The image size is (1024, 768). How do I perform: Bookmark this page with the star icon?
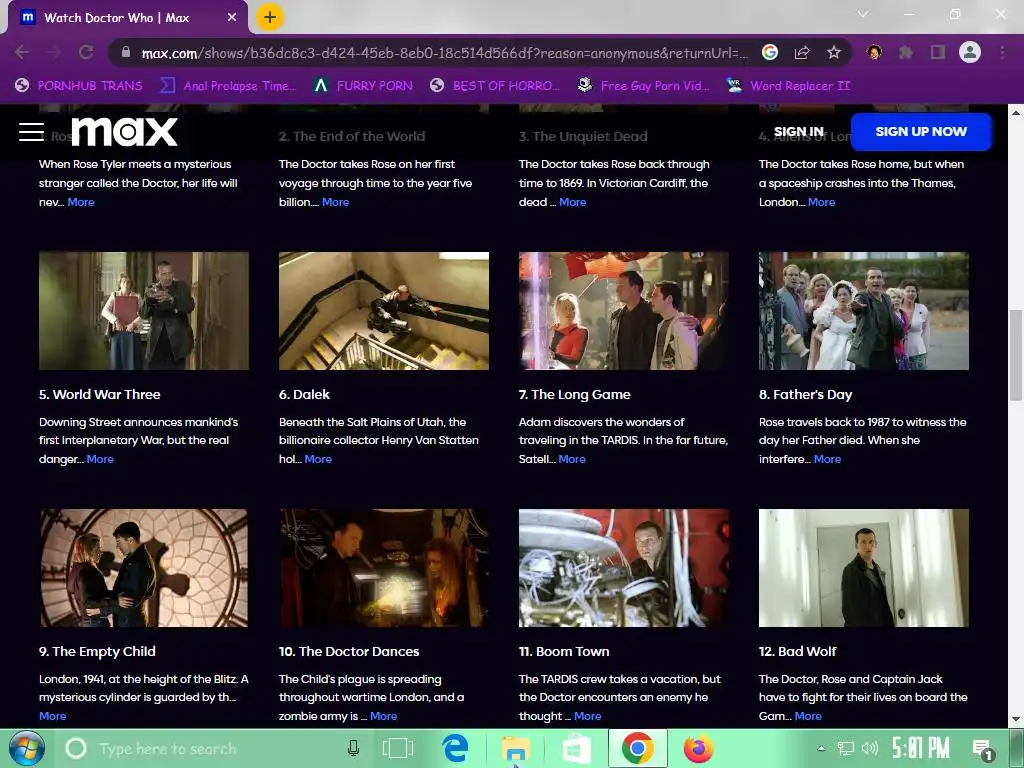point(833,52)
